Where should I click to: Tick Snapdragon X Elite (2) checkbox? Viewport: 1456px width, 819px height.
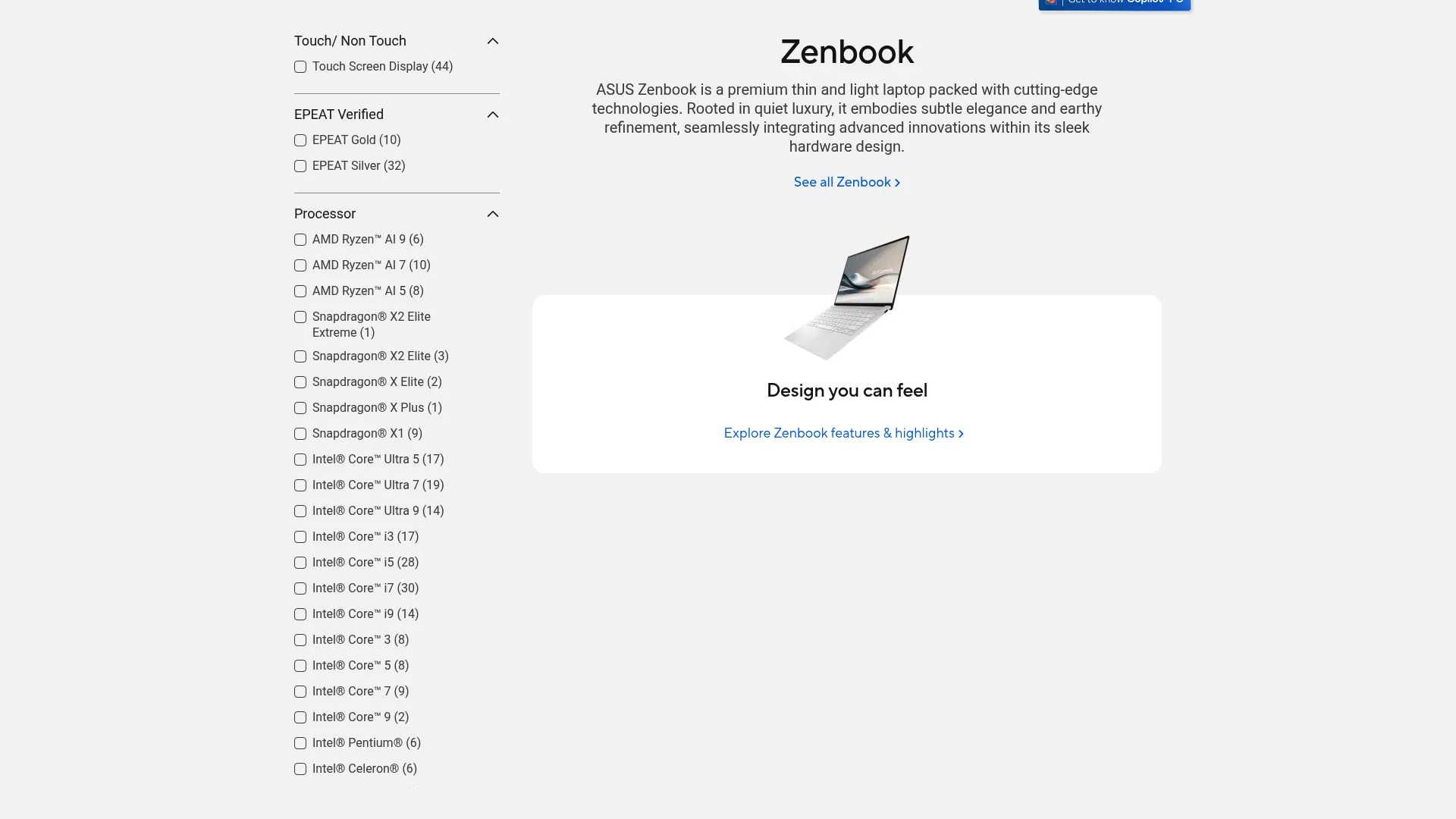300,382
